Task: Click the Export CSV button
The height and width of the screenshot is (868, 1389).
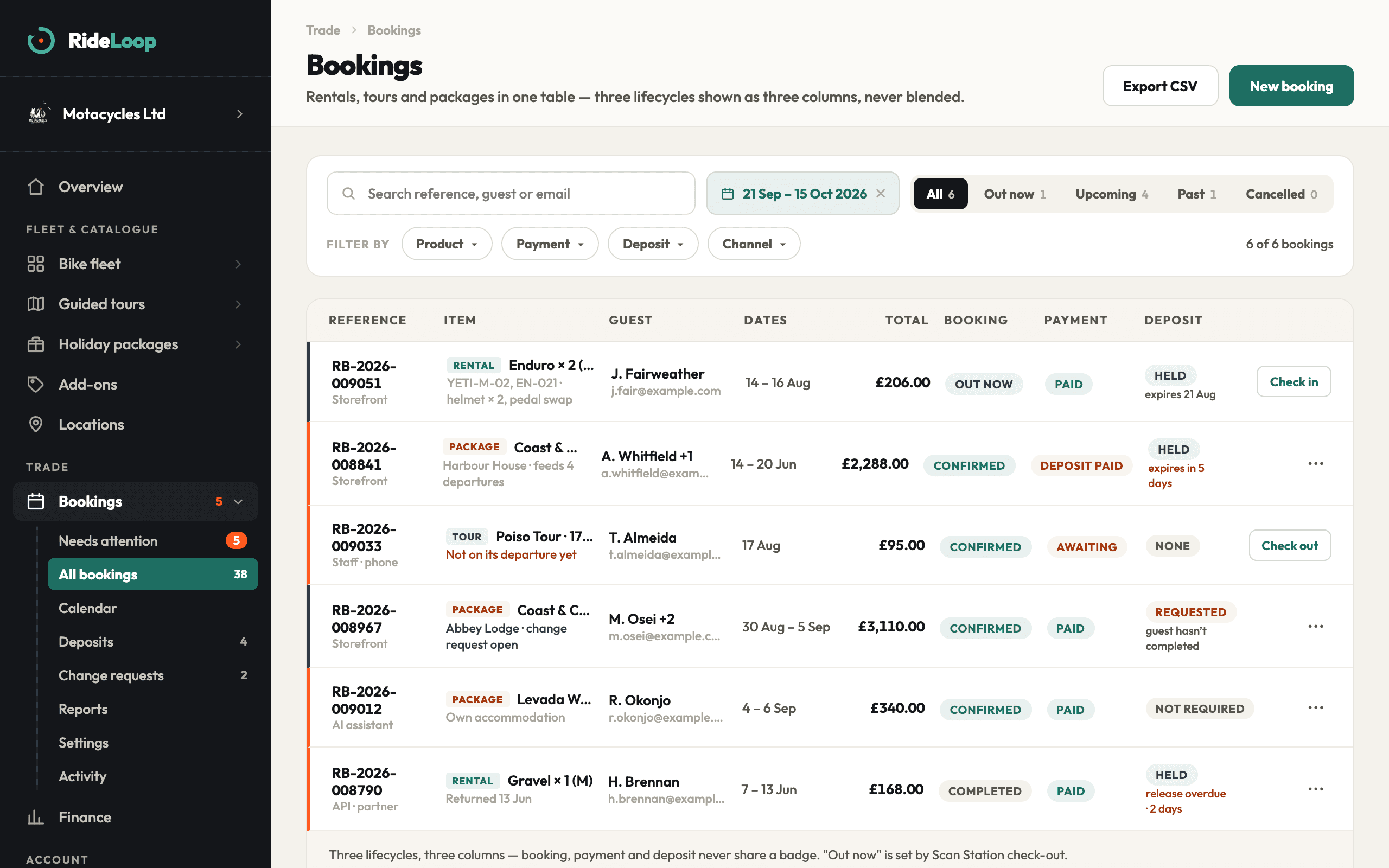Action: 1160,86
